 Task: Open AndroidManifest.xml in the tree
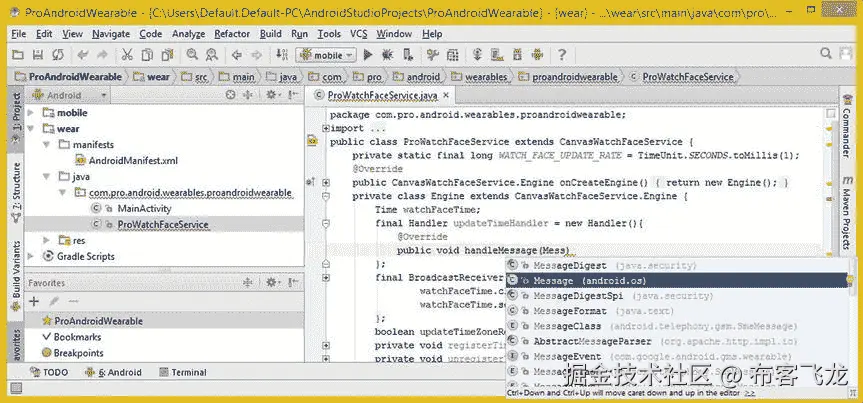point(127,161)
